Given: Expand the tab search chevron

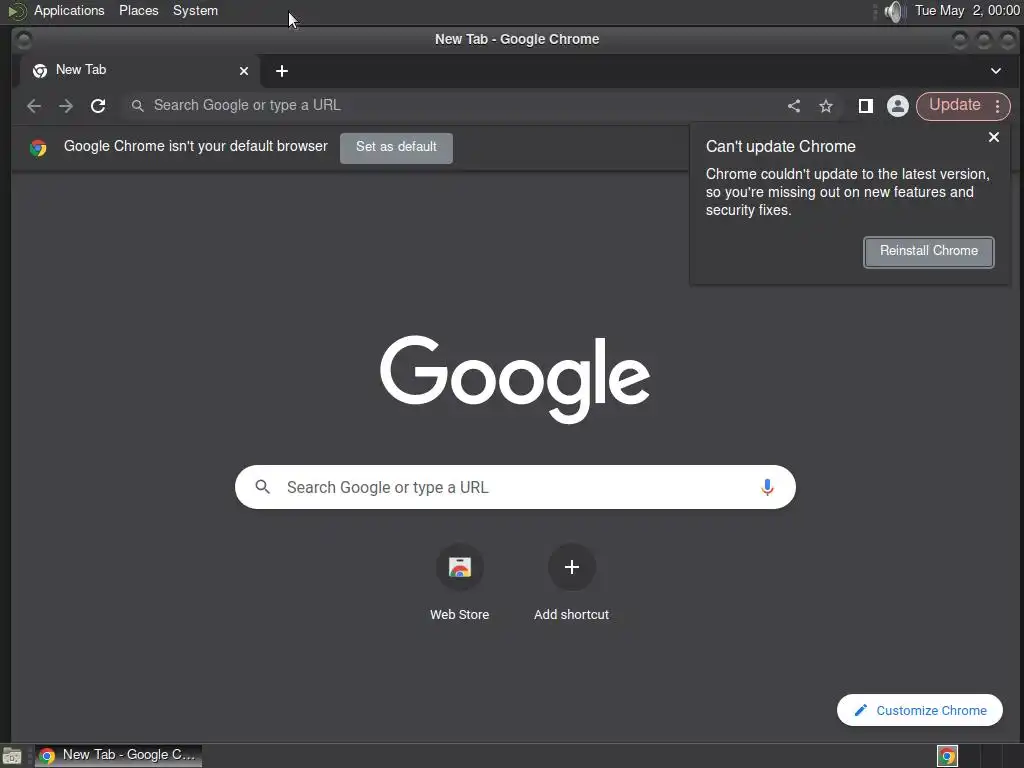Looking at the screenshot, I should coord(996,71).
